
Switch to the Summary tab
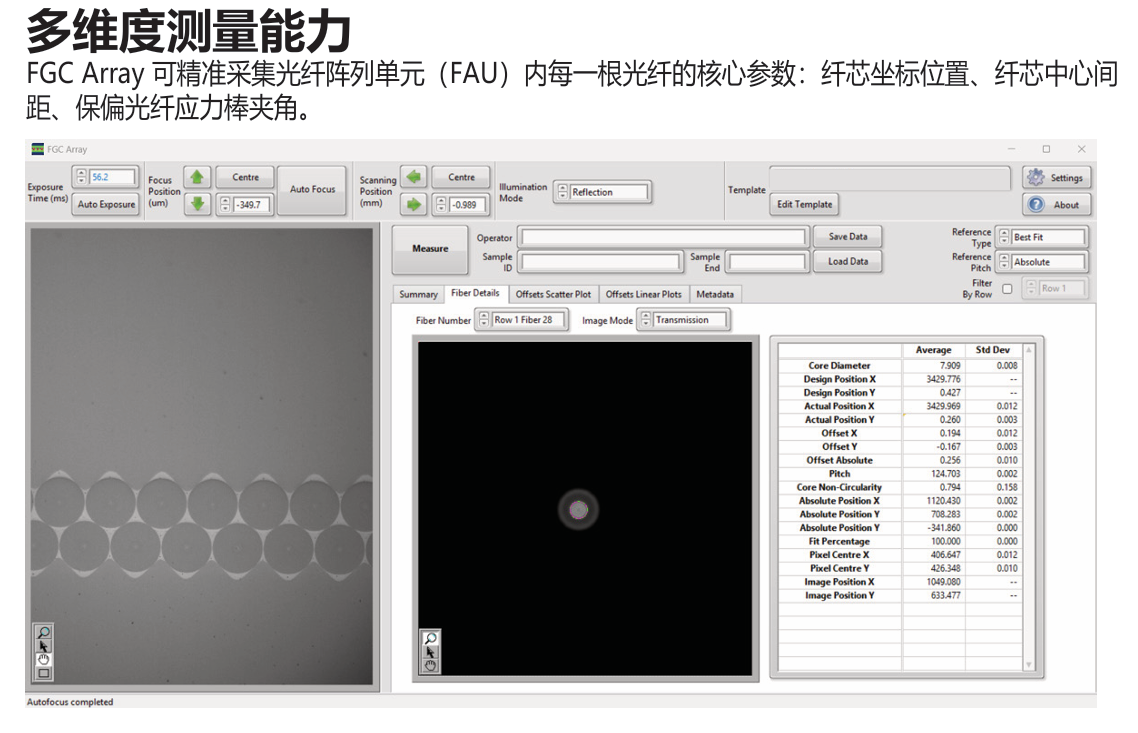click(x=418, y=295)
